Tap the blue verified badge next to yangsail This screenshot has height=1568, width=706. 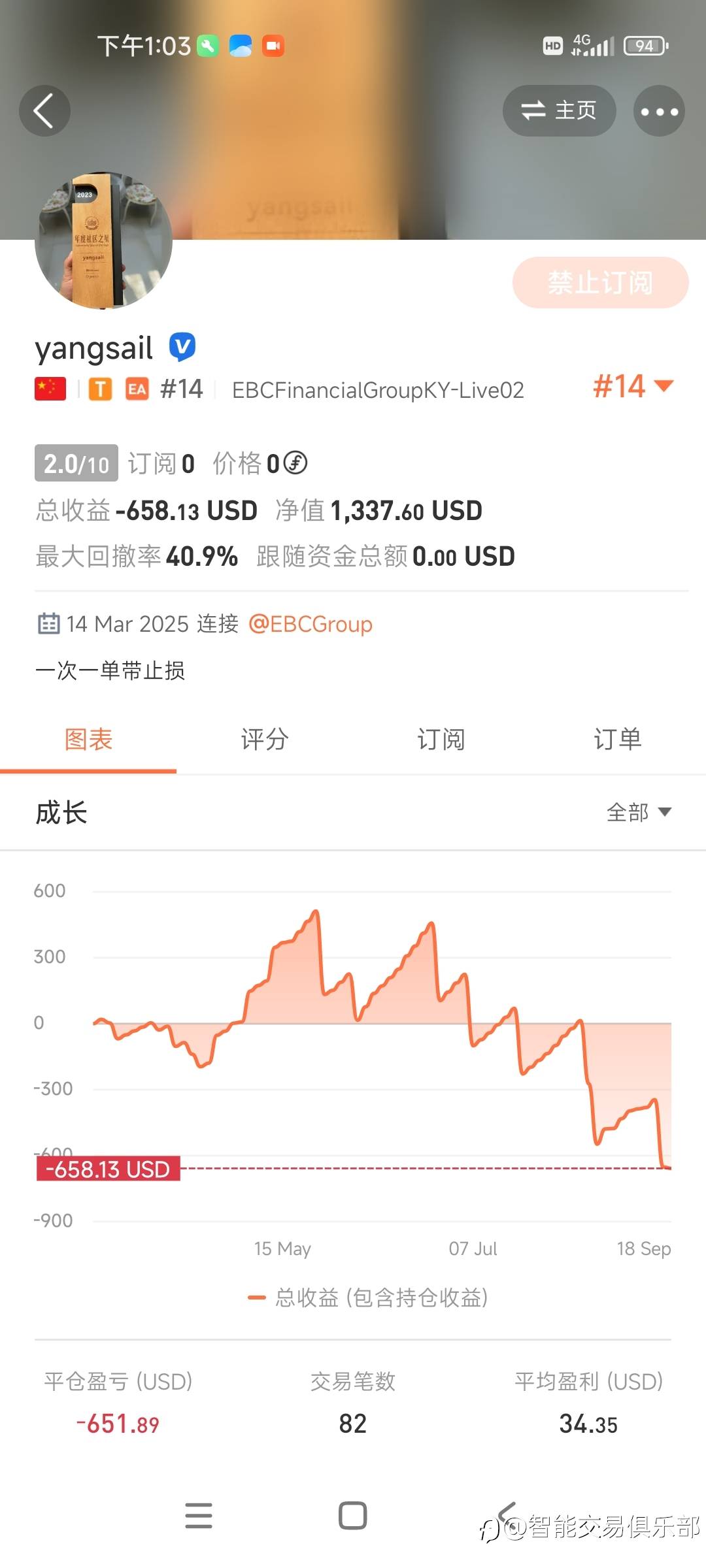[182, 347]
